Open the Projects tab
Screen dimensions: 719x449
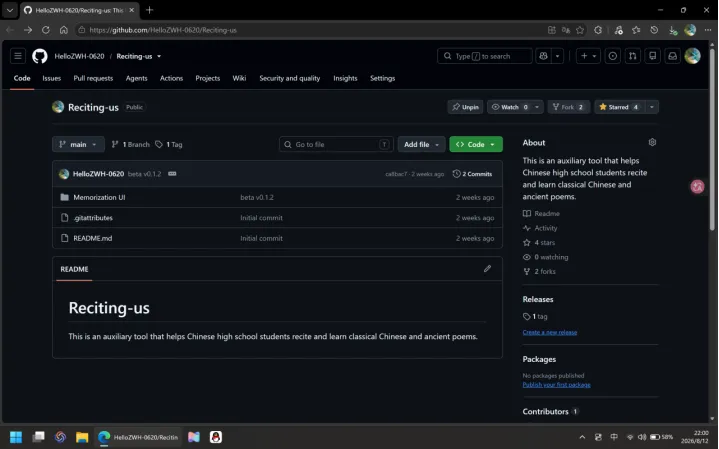coord(207,78)
